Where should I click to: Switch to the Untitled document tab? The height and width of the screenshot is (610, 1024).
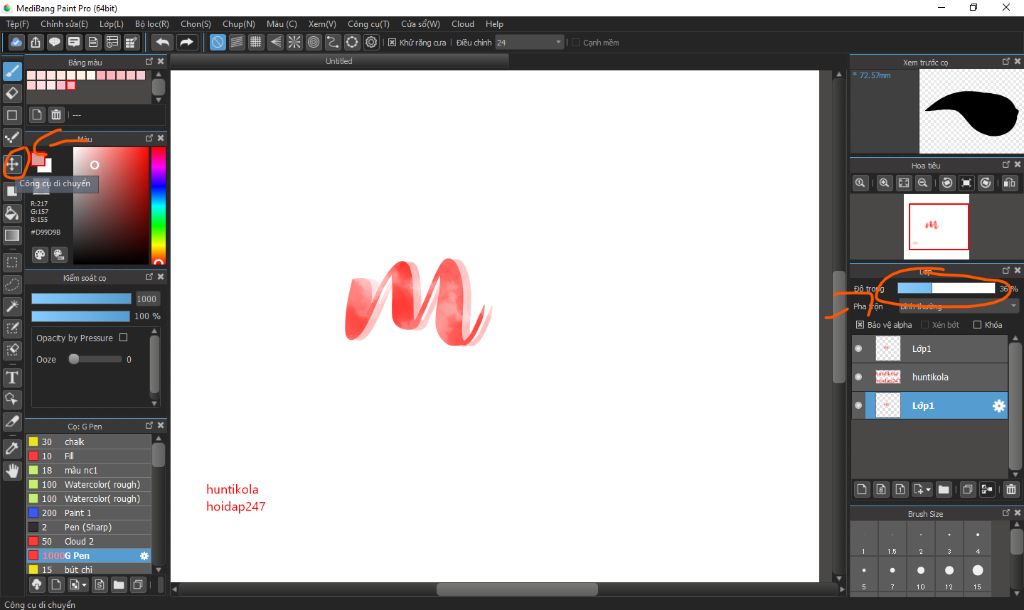[x=338, y=61]
